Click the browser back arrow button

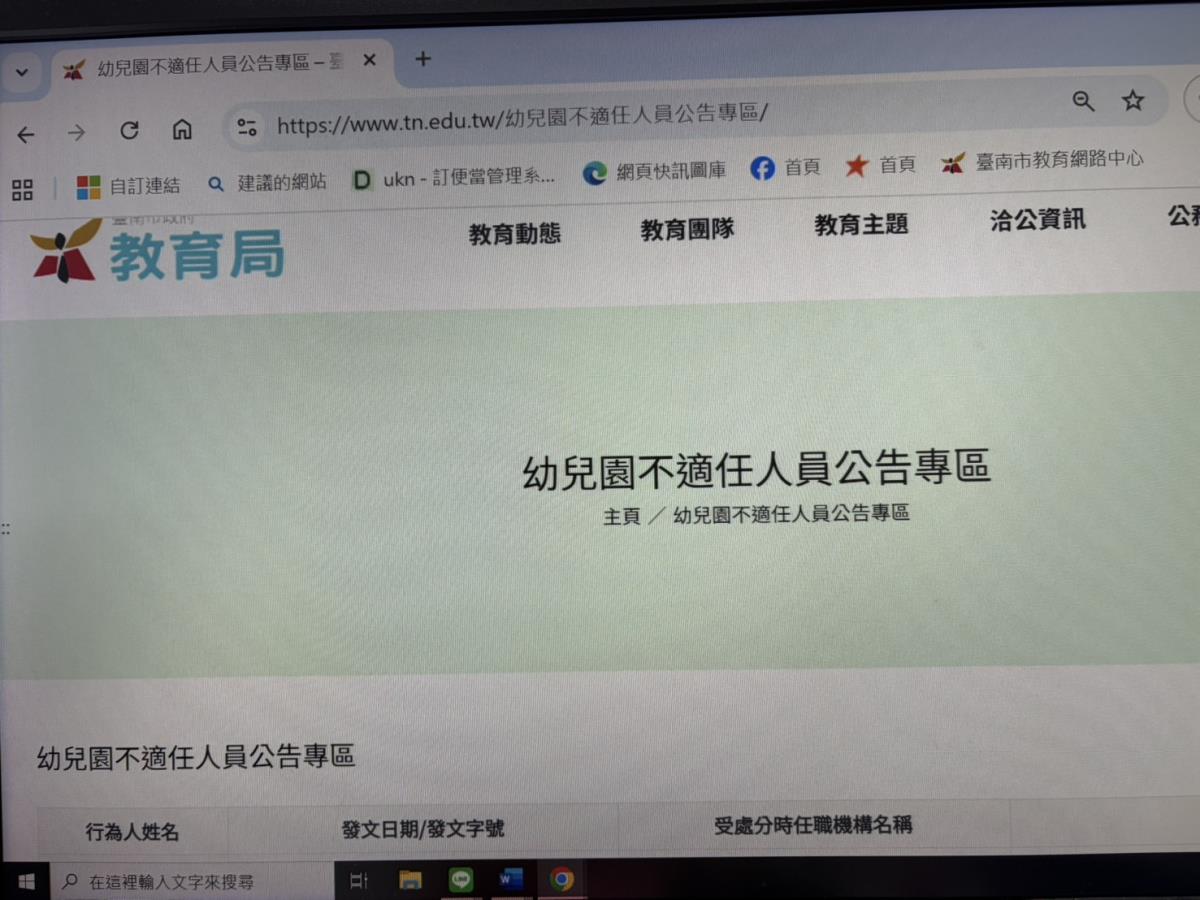26,133
